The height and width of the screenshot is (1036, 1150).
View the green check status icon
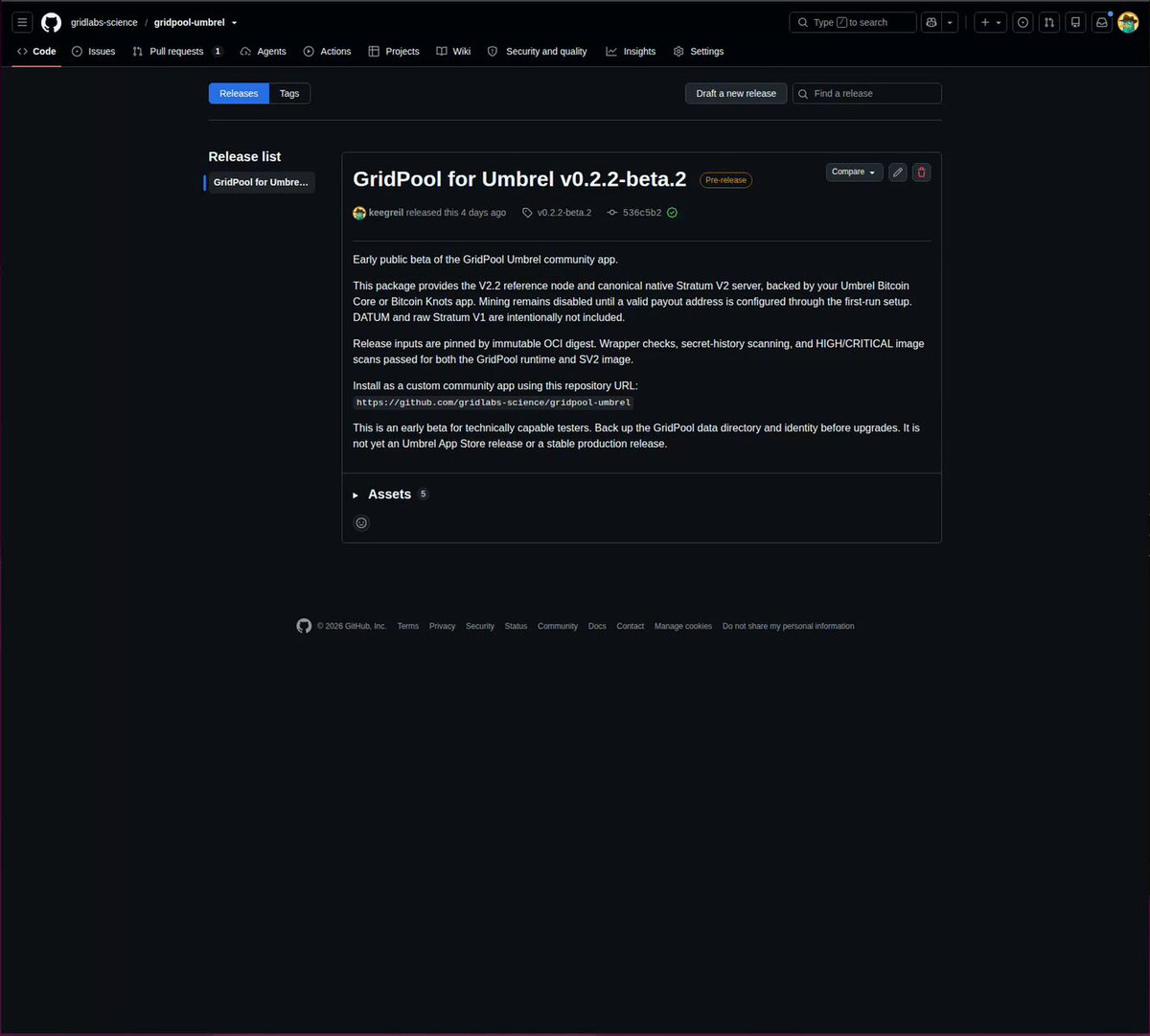(x=672, y=213)
